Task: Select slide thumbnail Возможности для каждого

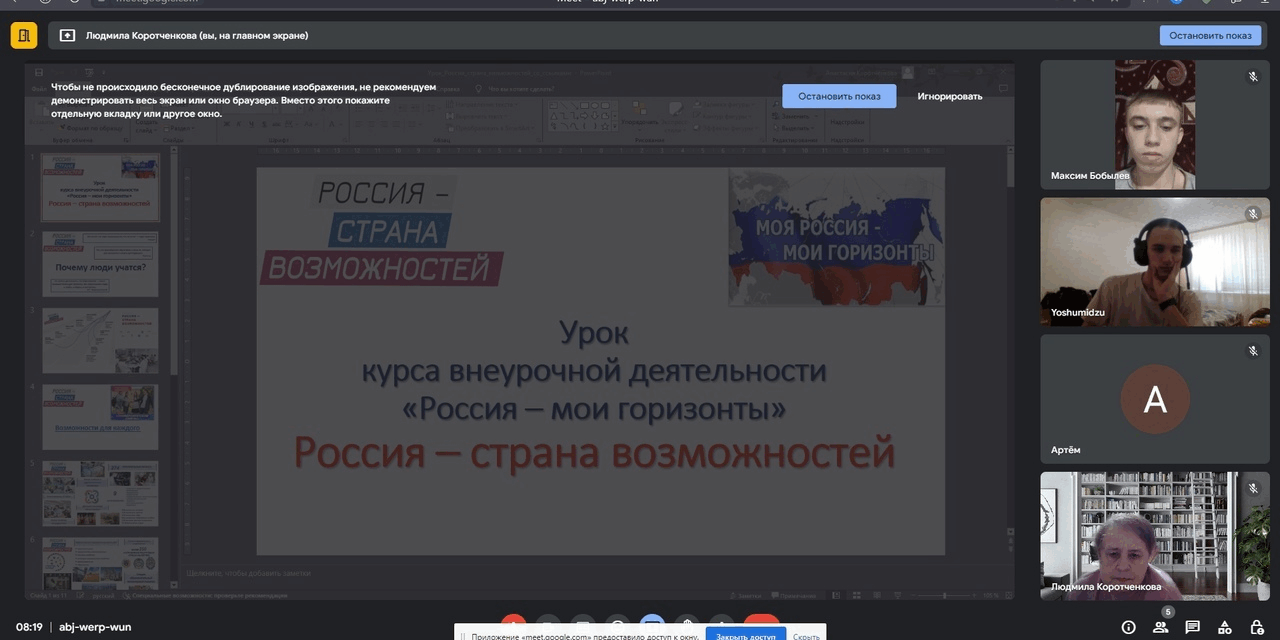Action: pos(99,417)
